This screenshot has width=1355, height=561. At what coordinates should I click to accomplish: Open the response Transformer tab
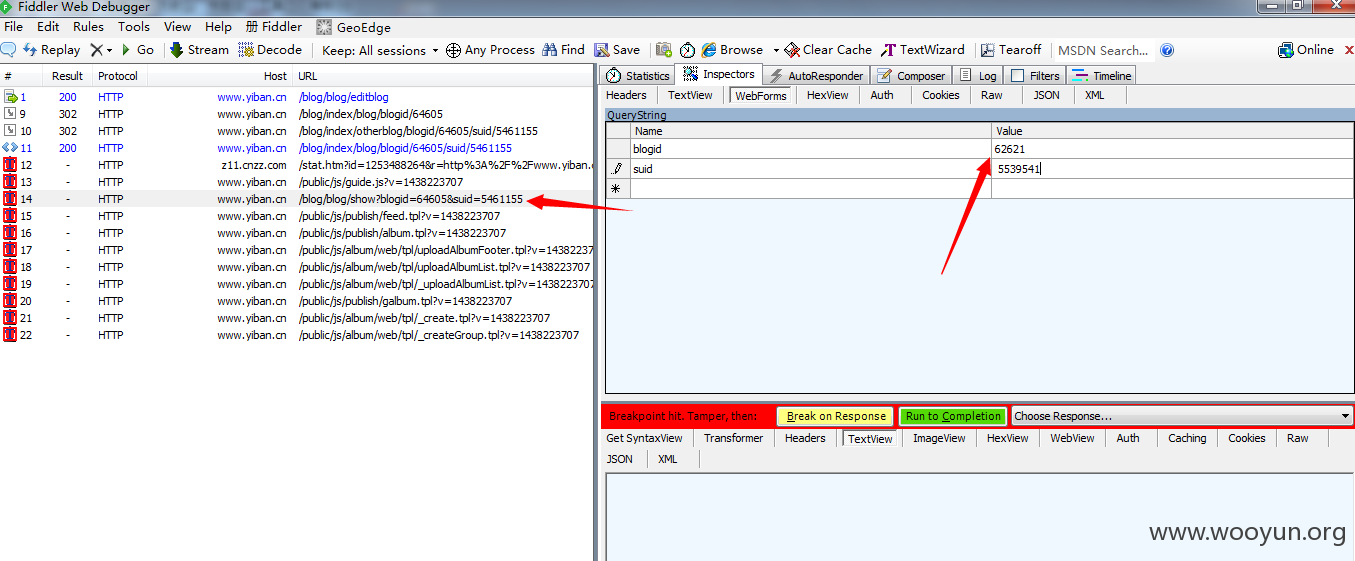coord(733,438)
